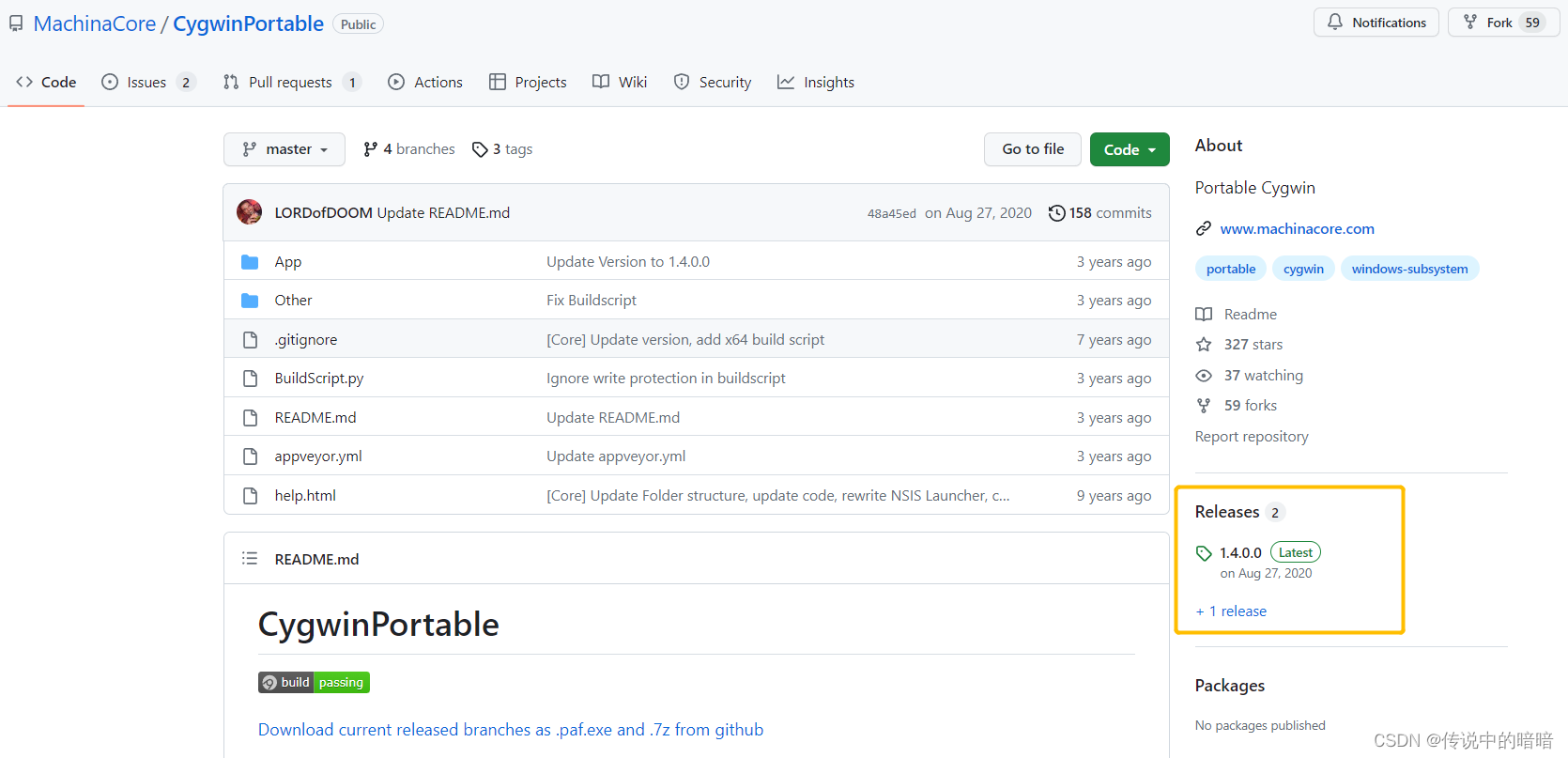Open commit hash 48a45ed
1568x758 pixels.
point(891,213)
